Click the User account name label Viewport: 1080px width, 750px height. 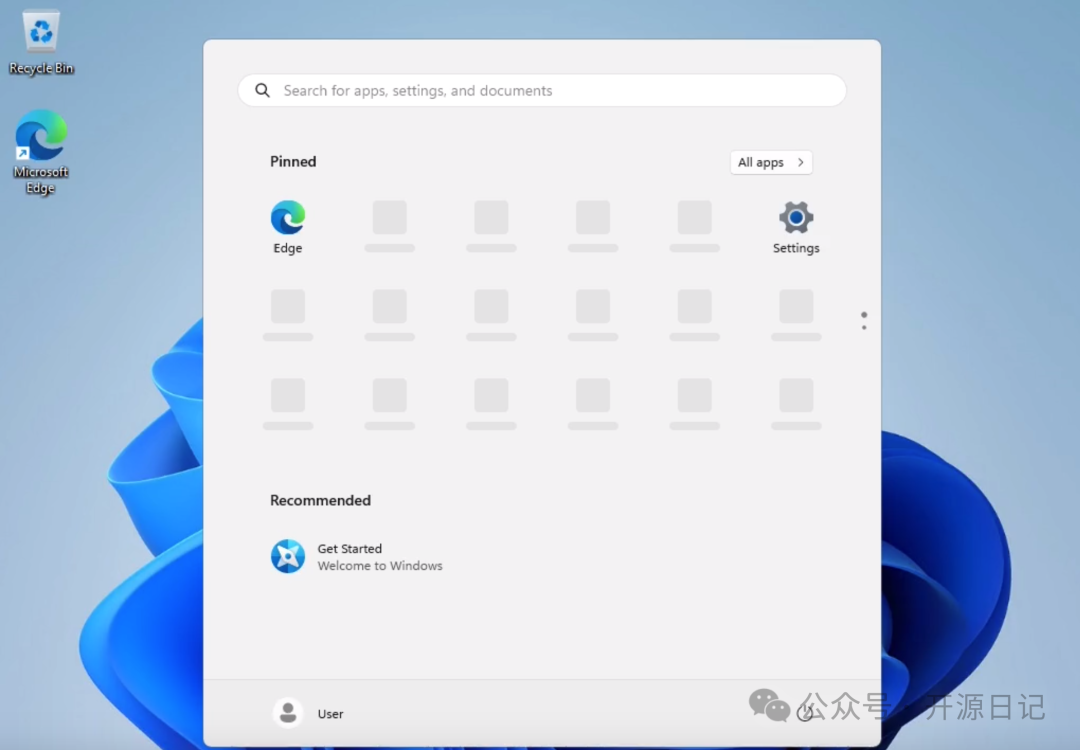pos(330,714)
